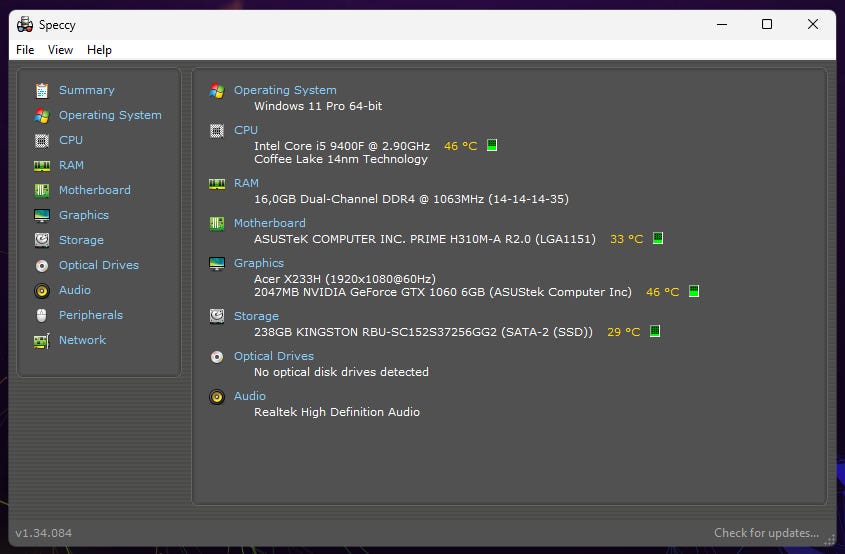Click Check for updates link
845x554 pixels.
pyautogui.click(x=766, y=533)
